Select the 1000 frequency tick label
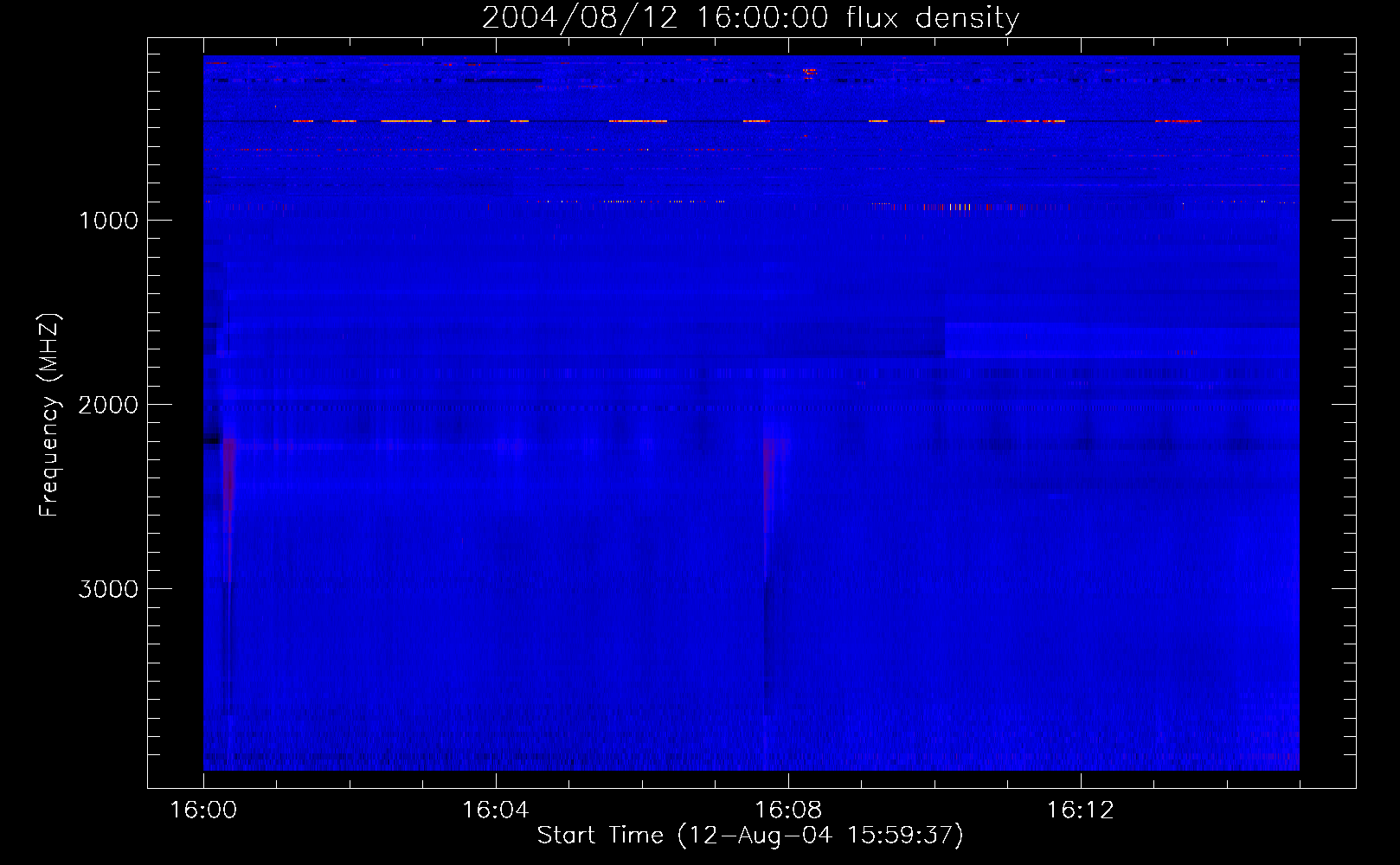 [109, 221]
